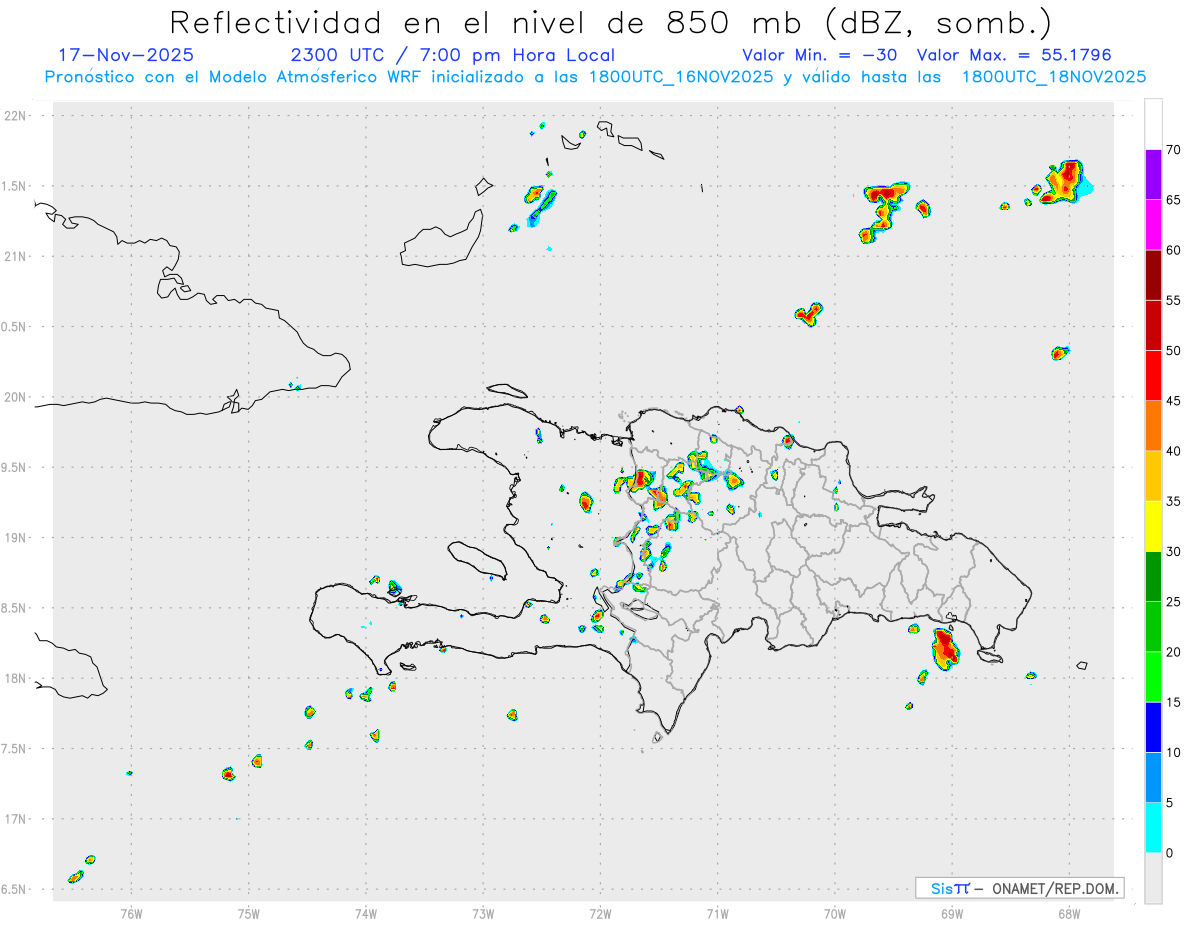The width and height of the screenshot is (1200, 927).
Task: Click the '72W' longitude label
Action: click(x=600, y=912)
